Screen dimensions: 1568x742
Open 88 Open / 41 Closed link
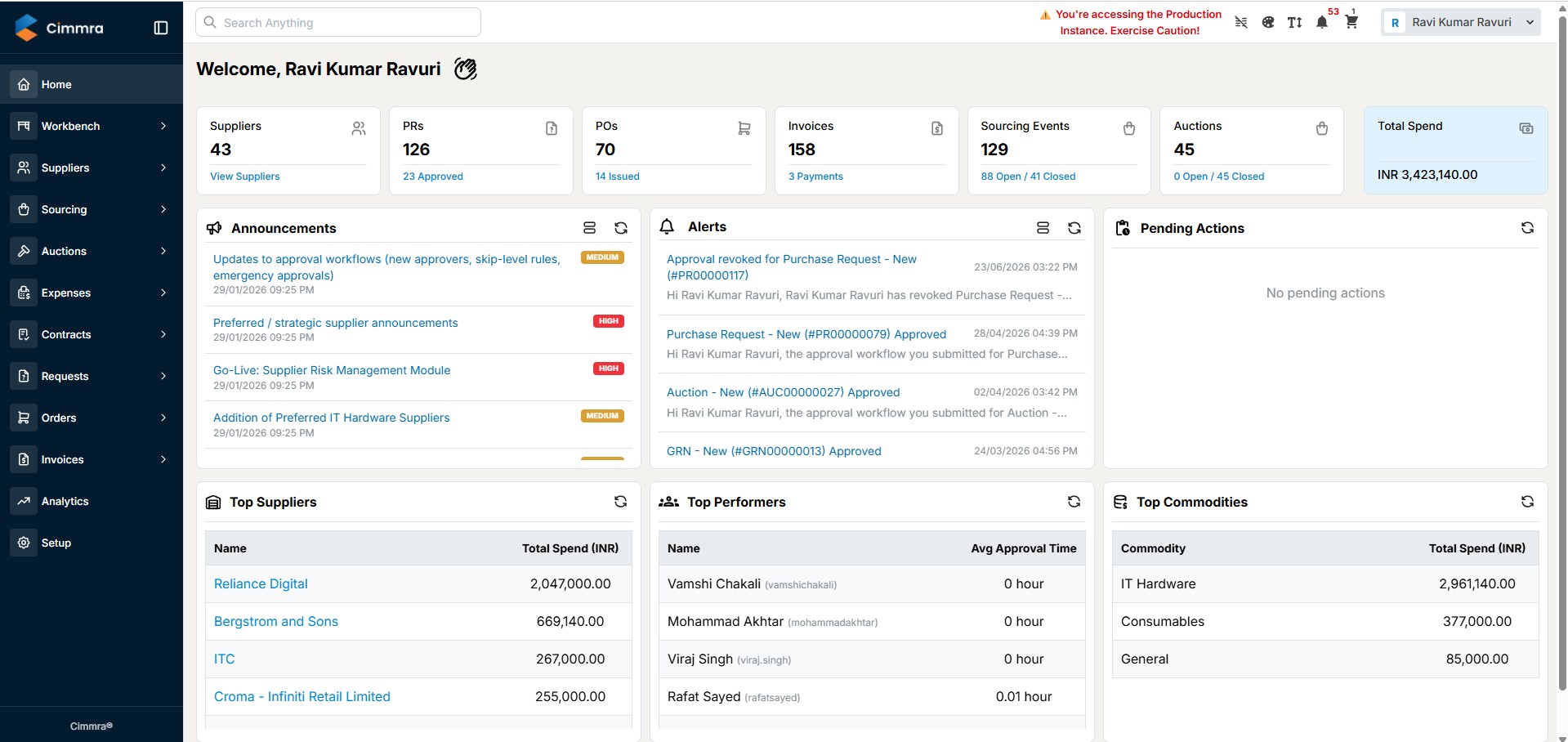click(1028, 177)
